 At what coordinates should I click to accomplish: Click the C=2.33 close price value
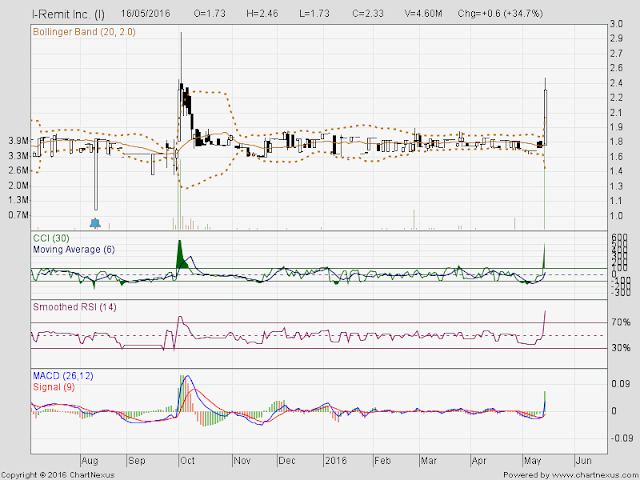coord(368,13)
